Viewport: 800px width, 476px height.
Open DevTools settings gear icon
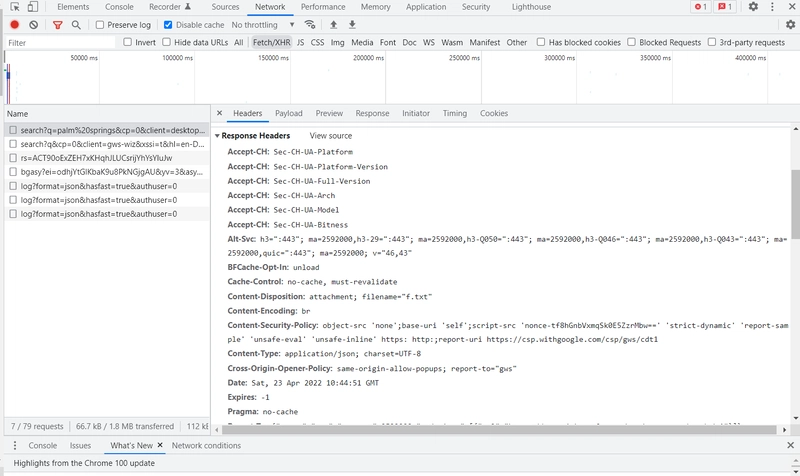[x=753, y=7]
